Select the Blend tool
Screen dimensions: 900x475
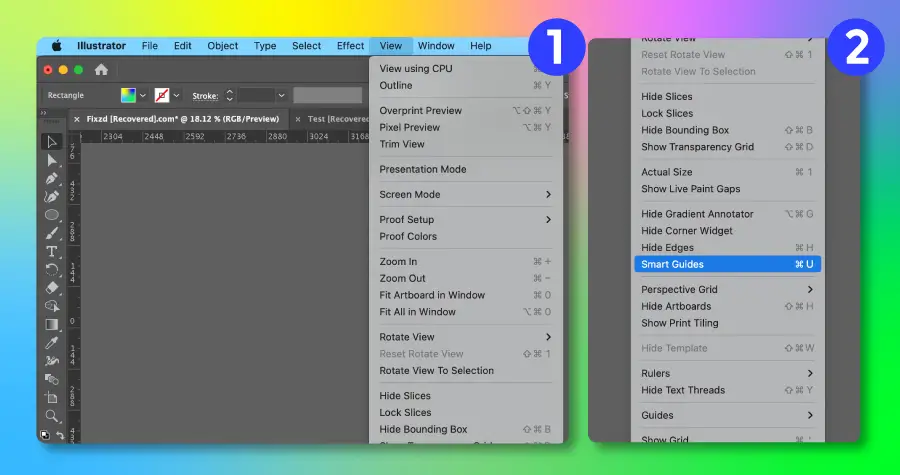click(52, 379)
